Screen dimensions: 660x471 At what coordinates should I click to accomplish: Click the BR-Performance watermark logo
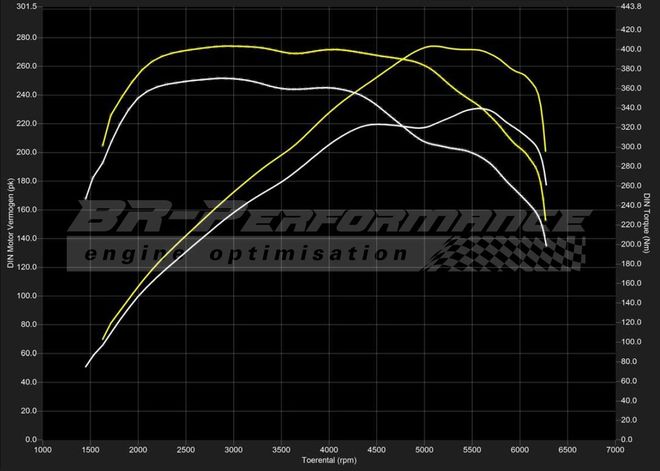click(x=330, y=218)
